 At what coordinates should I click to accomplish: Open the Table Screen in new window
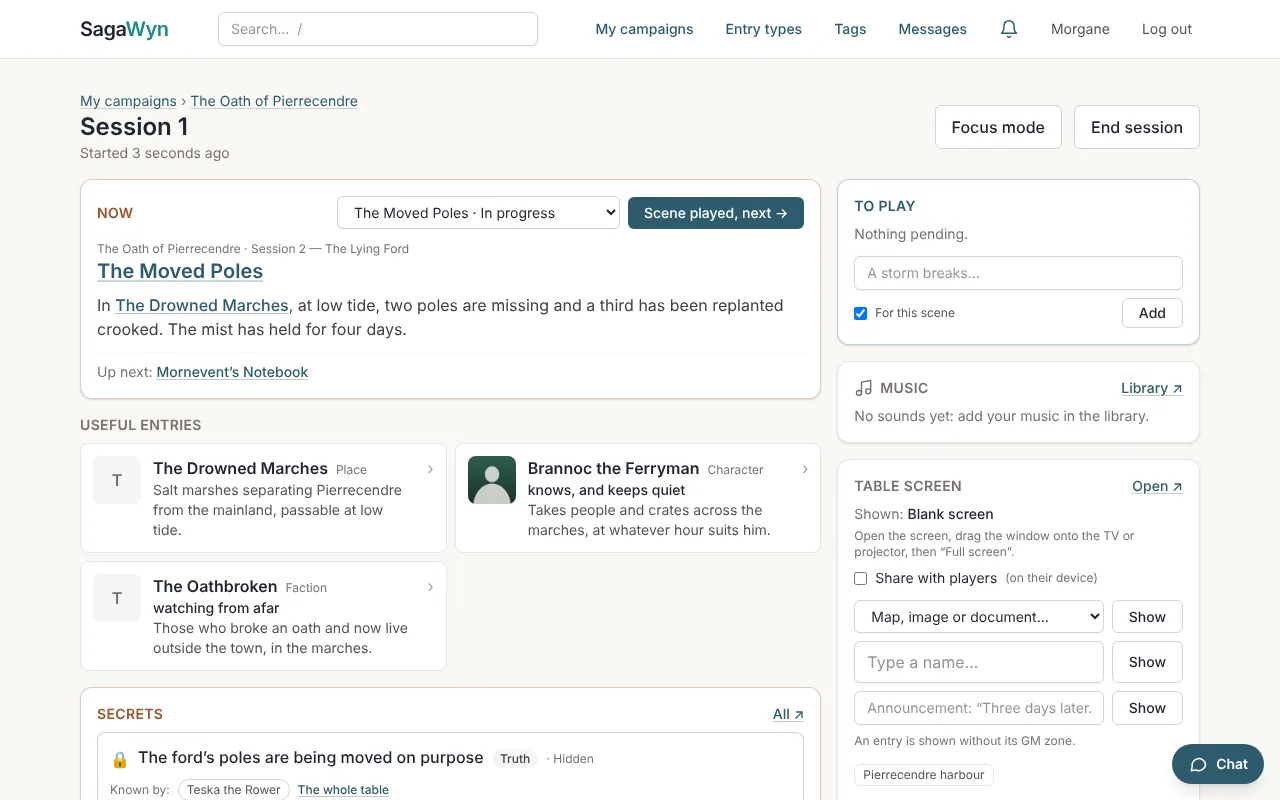pos(1157,486)
